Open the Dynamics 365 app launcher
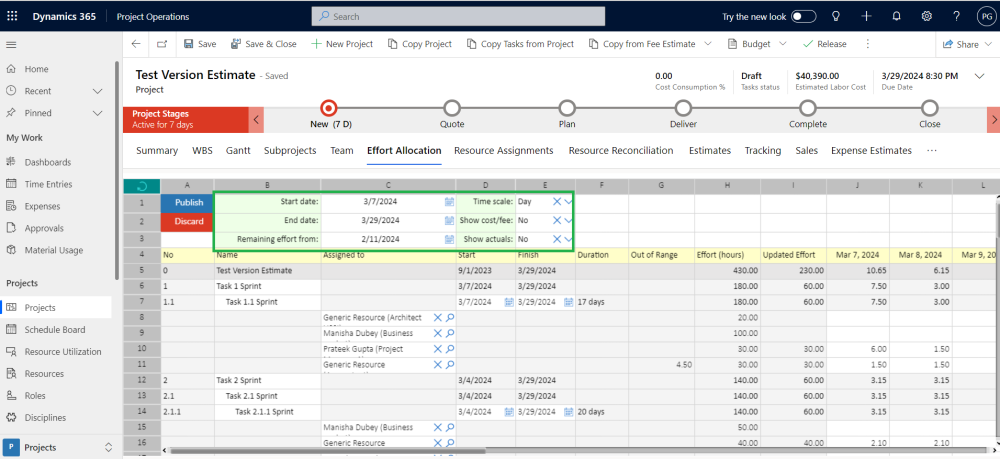The width and height of the screenshot is (1000, 459). [13, 17]
